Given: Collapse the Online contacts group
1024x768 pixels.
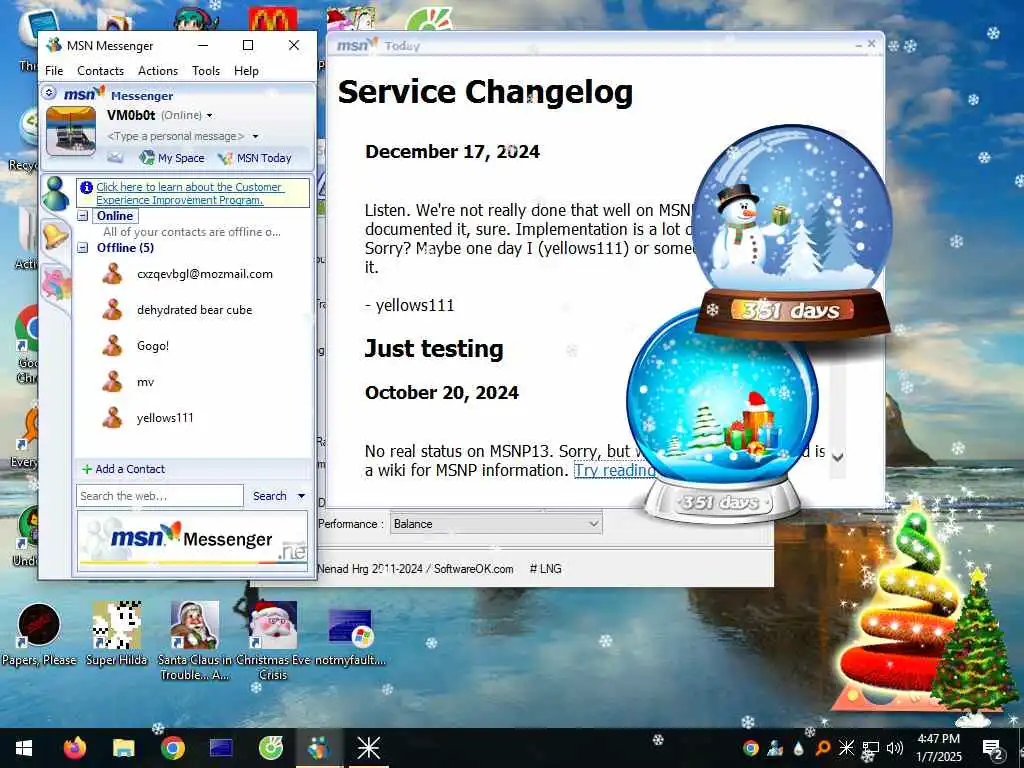Looking at the screenshot, I should tap(83, 216).
